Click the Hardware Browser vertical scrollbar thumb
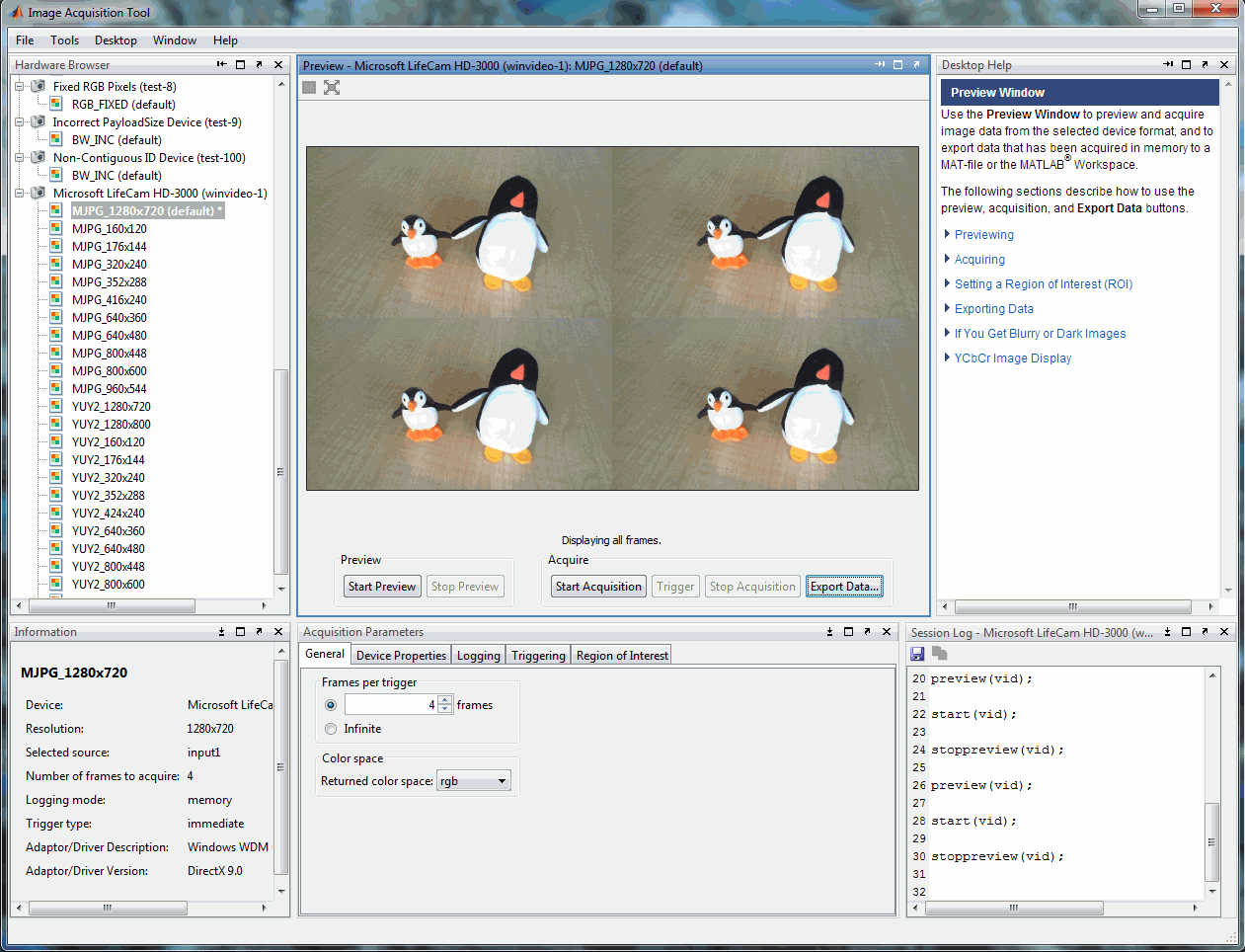Screen dimensions: 1245x952 click(x=280, y=471)
